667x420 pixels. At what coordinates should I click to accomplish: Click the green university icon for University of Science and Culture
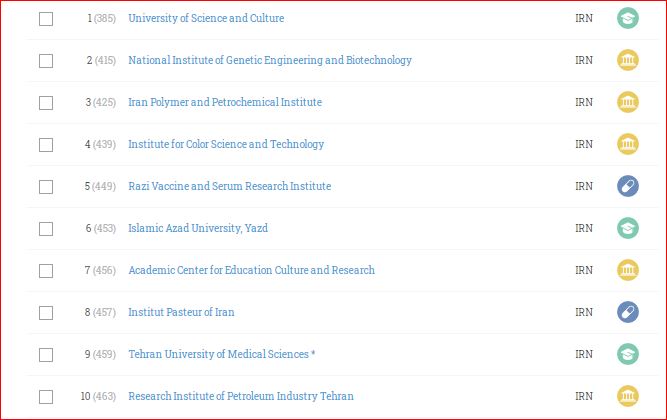628,18
